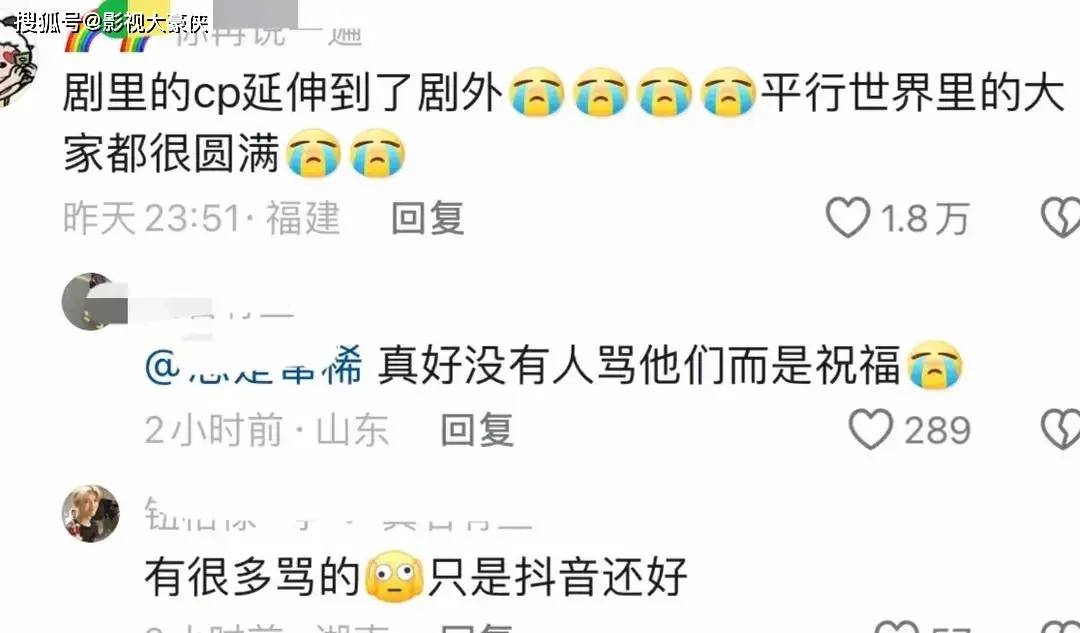Open the blurred gray avatar of 山东 user
1080x633 pixels.
90,302
